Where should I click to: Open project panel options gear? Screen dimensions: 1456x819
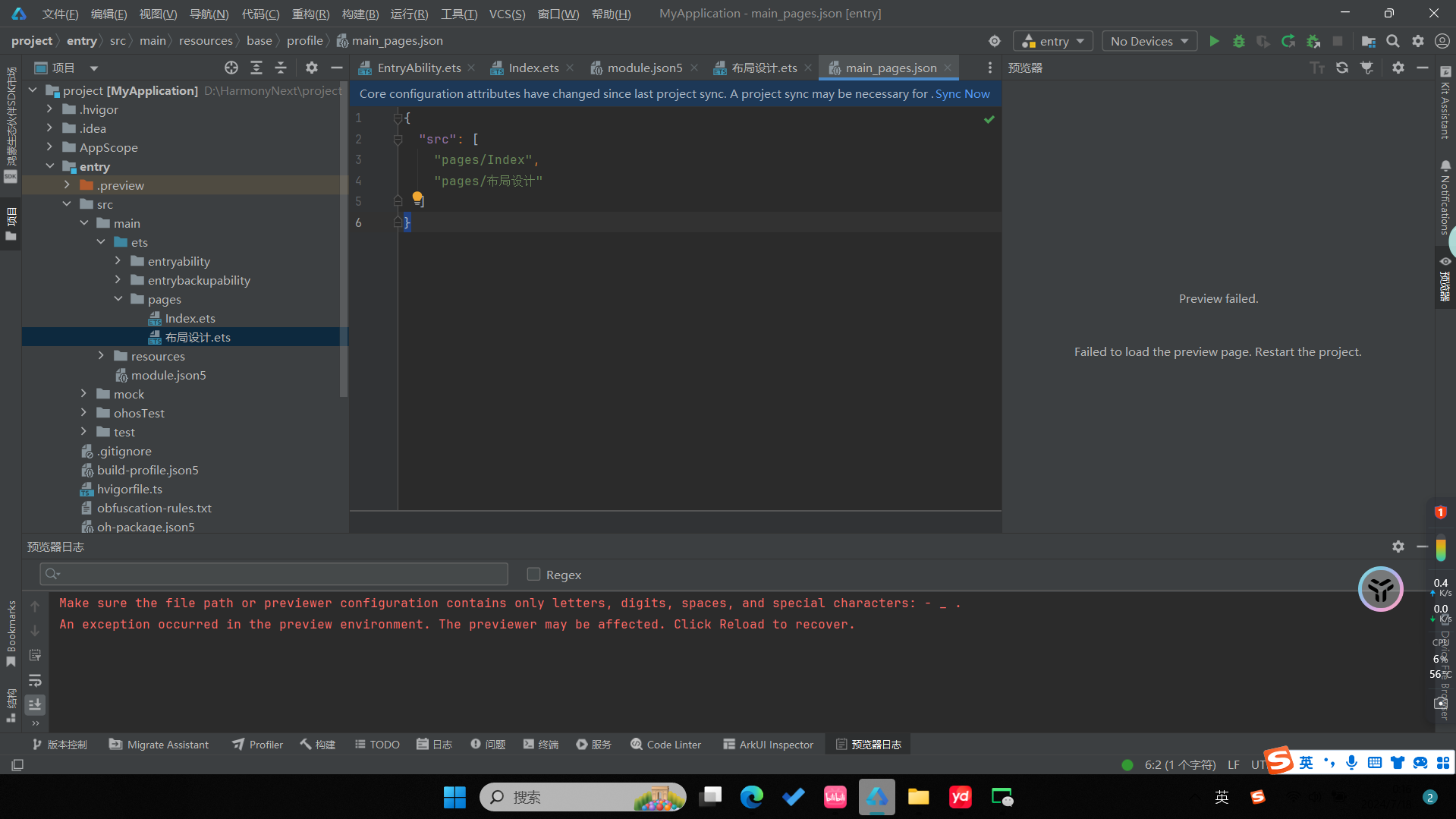(x=312, y=68)
